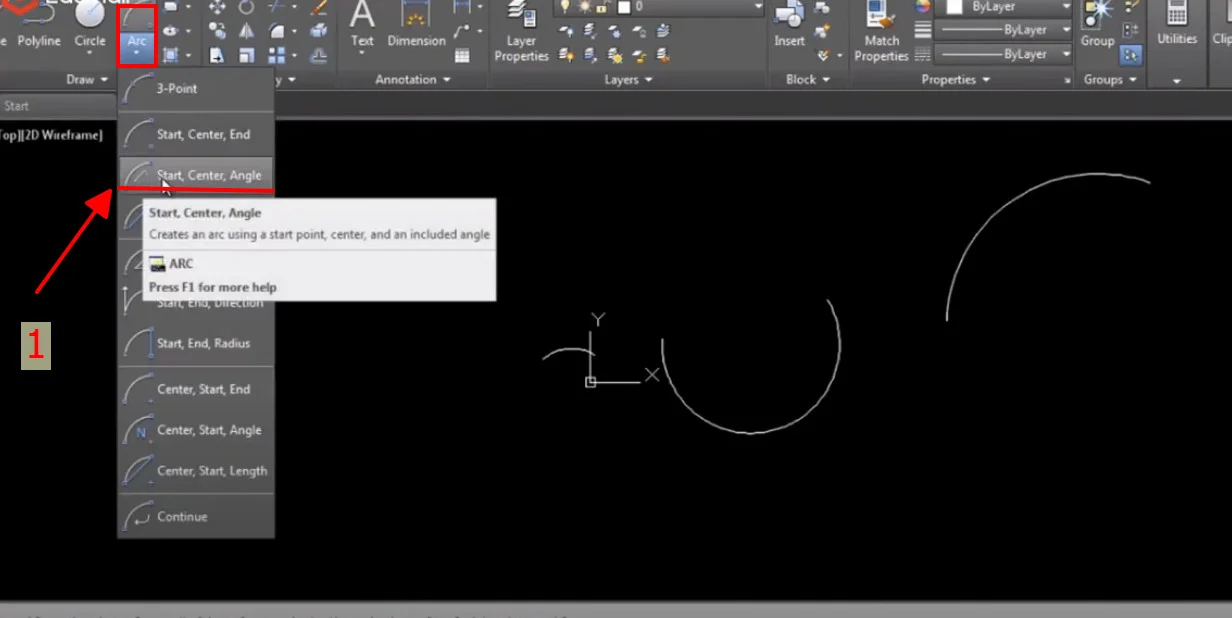The height and width of the screenshot is (618, 1232).
Task: Choose Center, Start, Angle arc option
Action: point(196,430)
